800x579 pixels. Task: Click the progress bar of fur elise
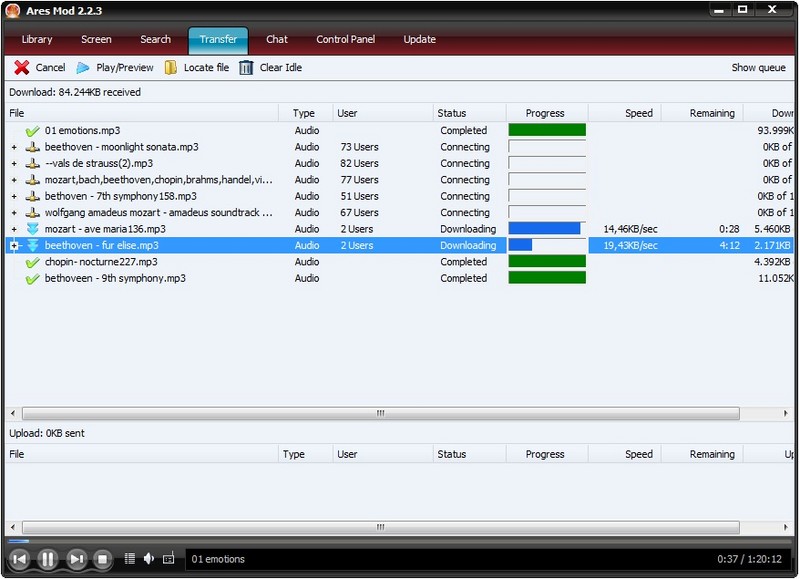(546, 245)
